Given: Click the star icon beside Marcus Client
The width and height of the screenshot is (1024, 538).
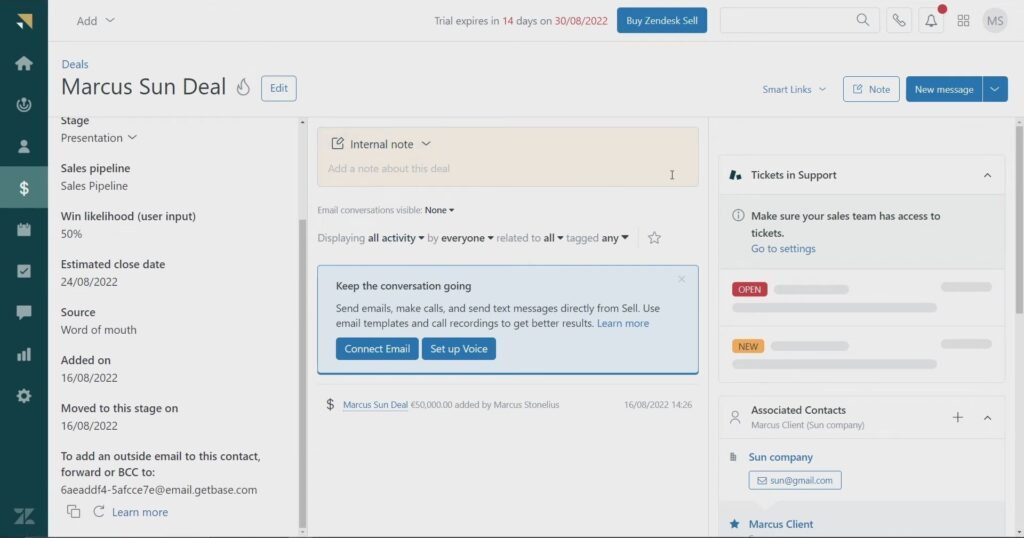Looking at the screenshot, I should pos(735,524).
